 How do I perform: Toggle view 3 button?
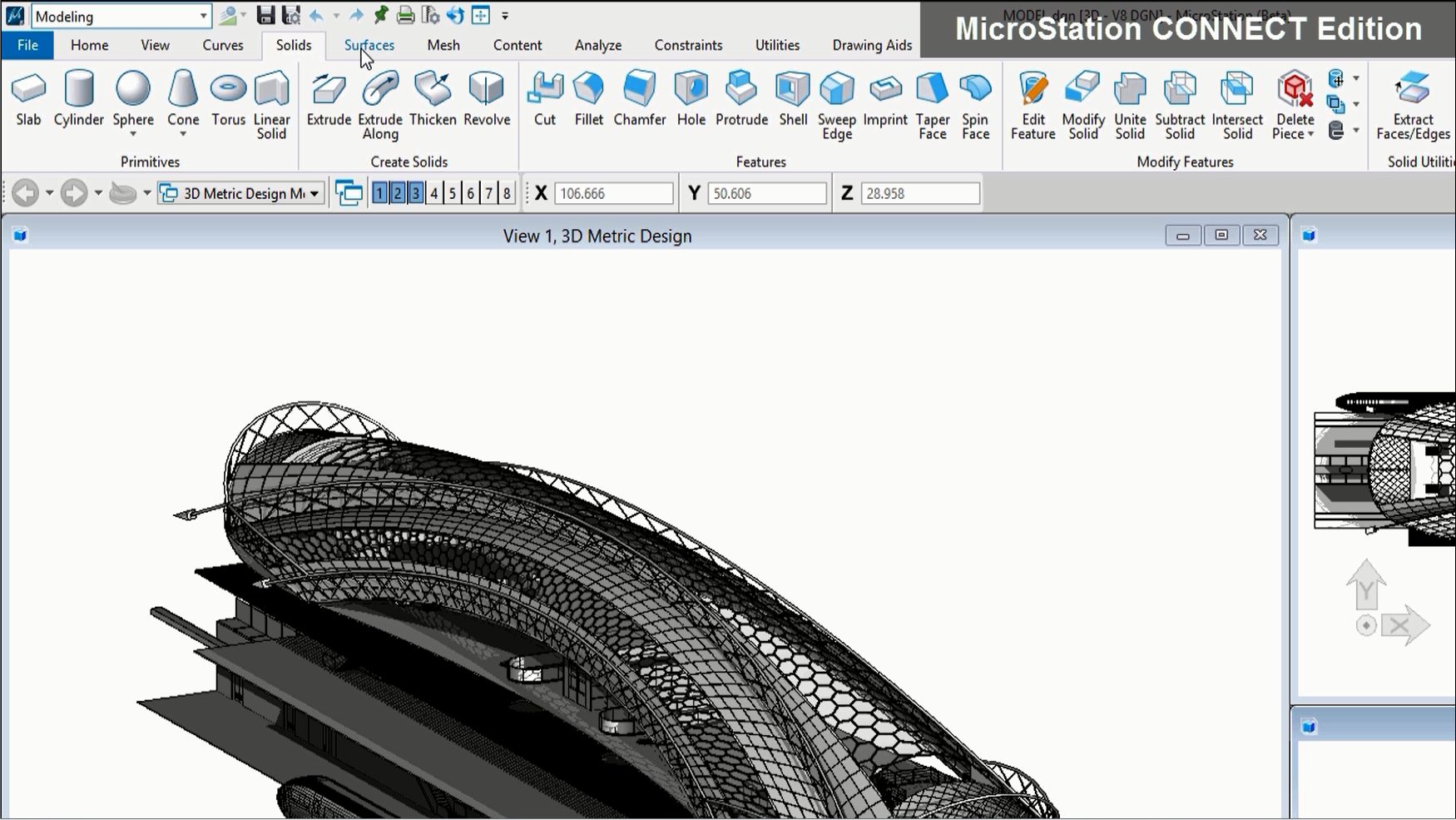tap(416, 193)
